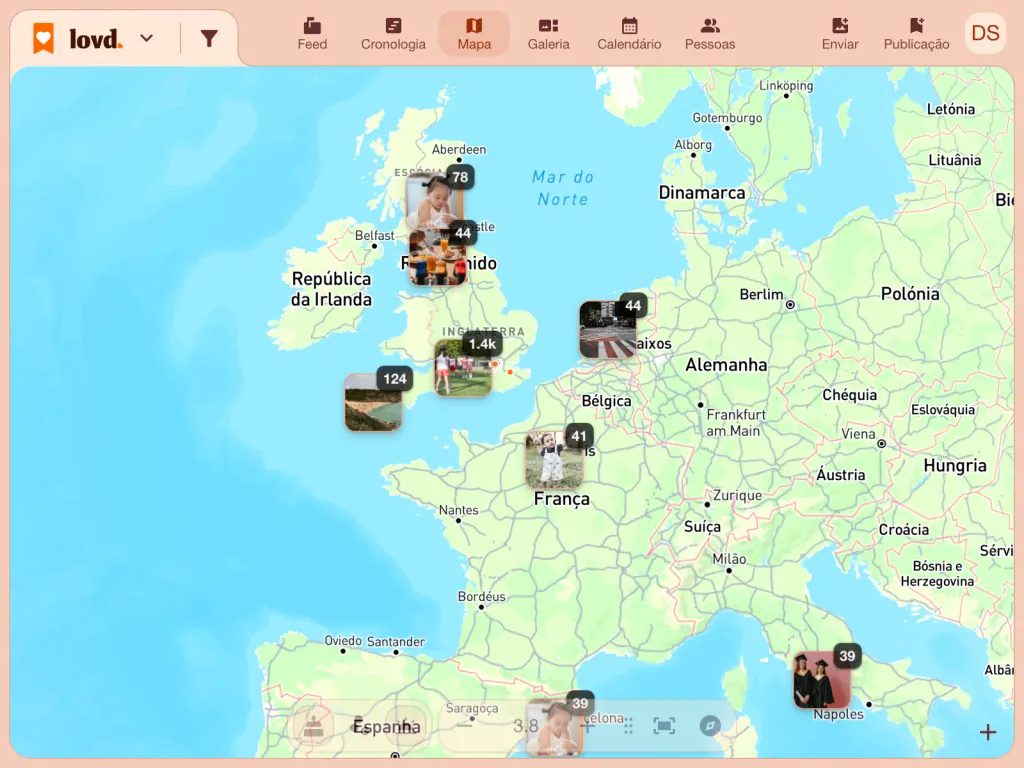Open the Scotland cluster with 78 photos
This screenshot has width=1024, height=768.
[x=435, y=201]
